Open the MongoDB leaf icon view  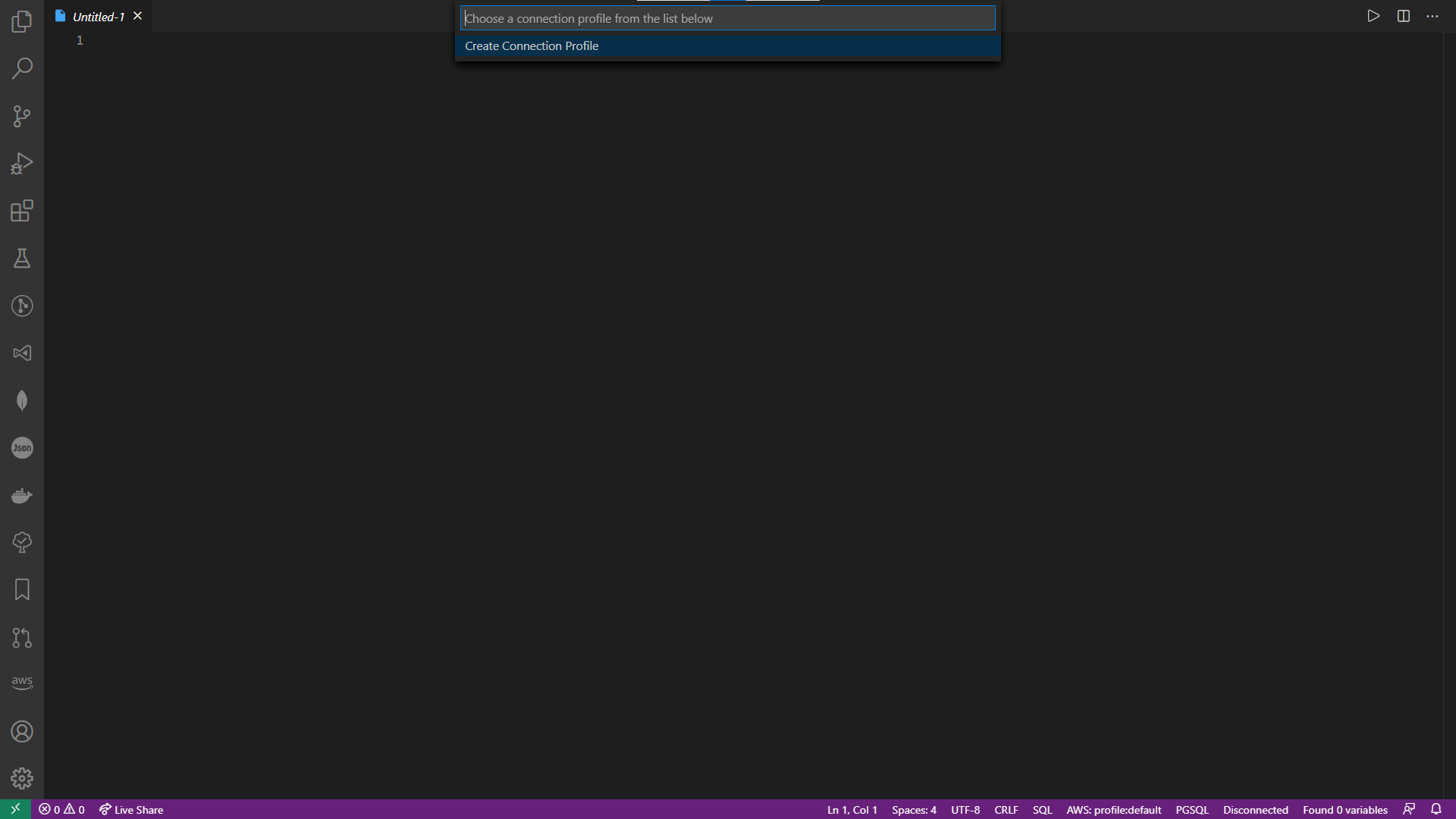[x=22, y=400]
